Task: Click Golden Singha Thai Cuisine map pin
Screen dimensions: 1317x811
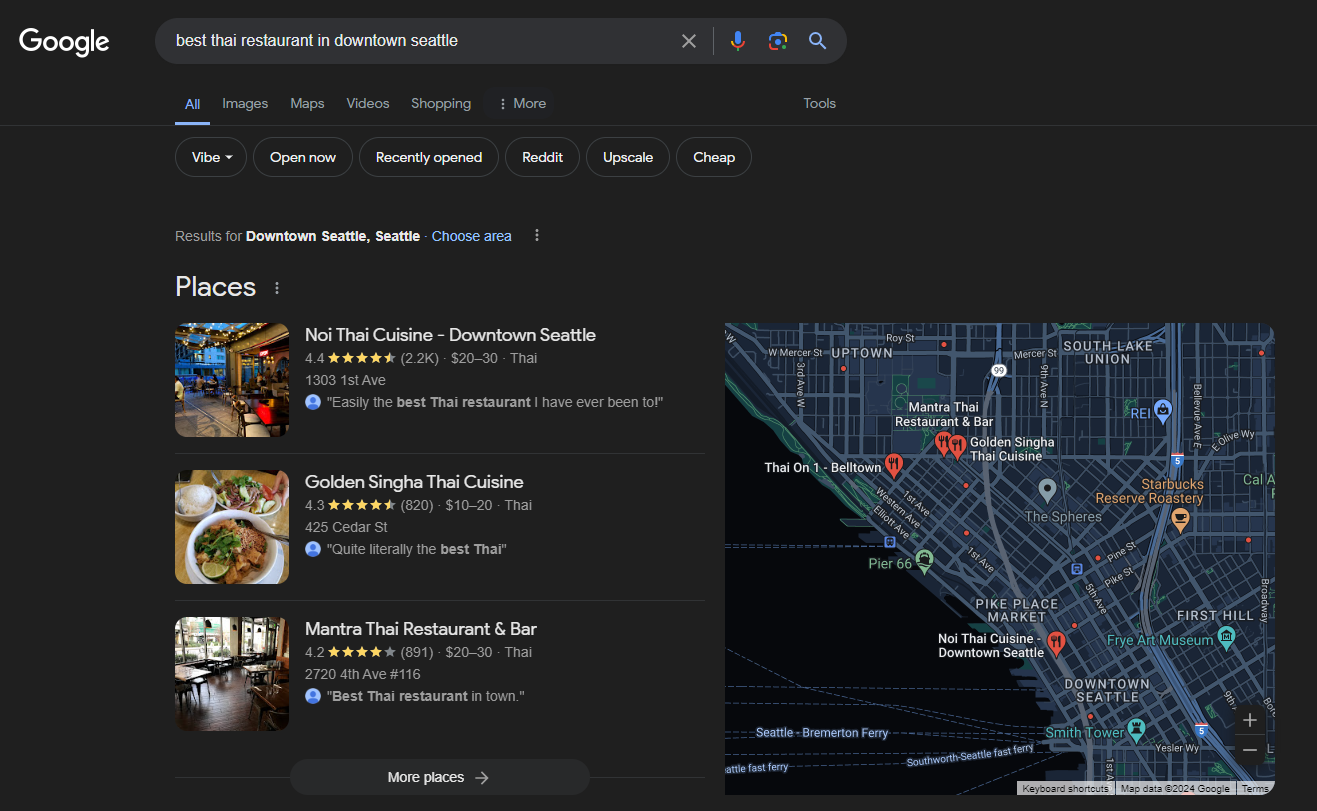Action: pos(958,446)
